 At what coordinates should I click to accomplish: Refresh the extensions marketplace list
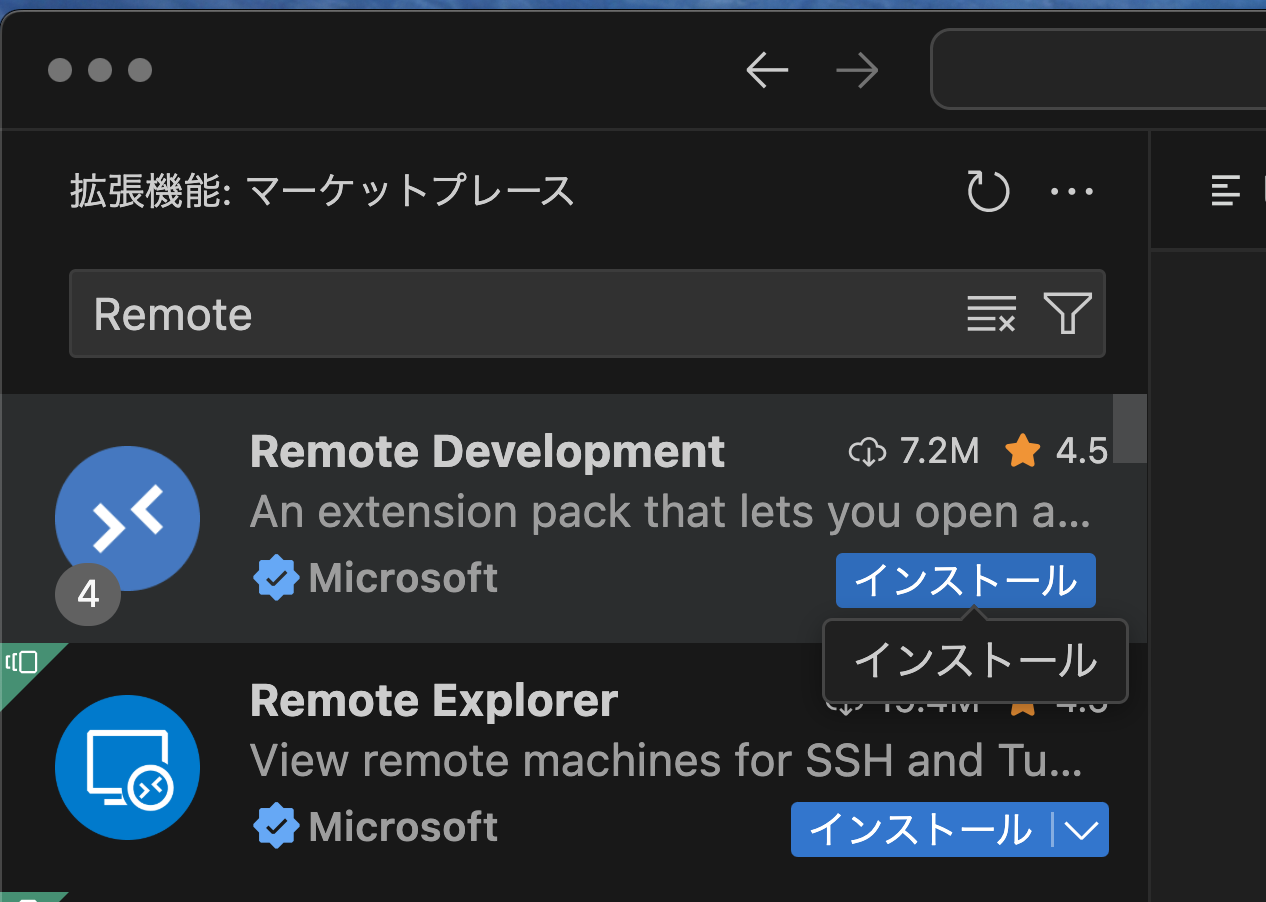tap(988, 190)
